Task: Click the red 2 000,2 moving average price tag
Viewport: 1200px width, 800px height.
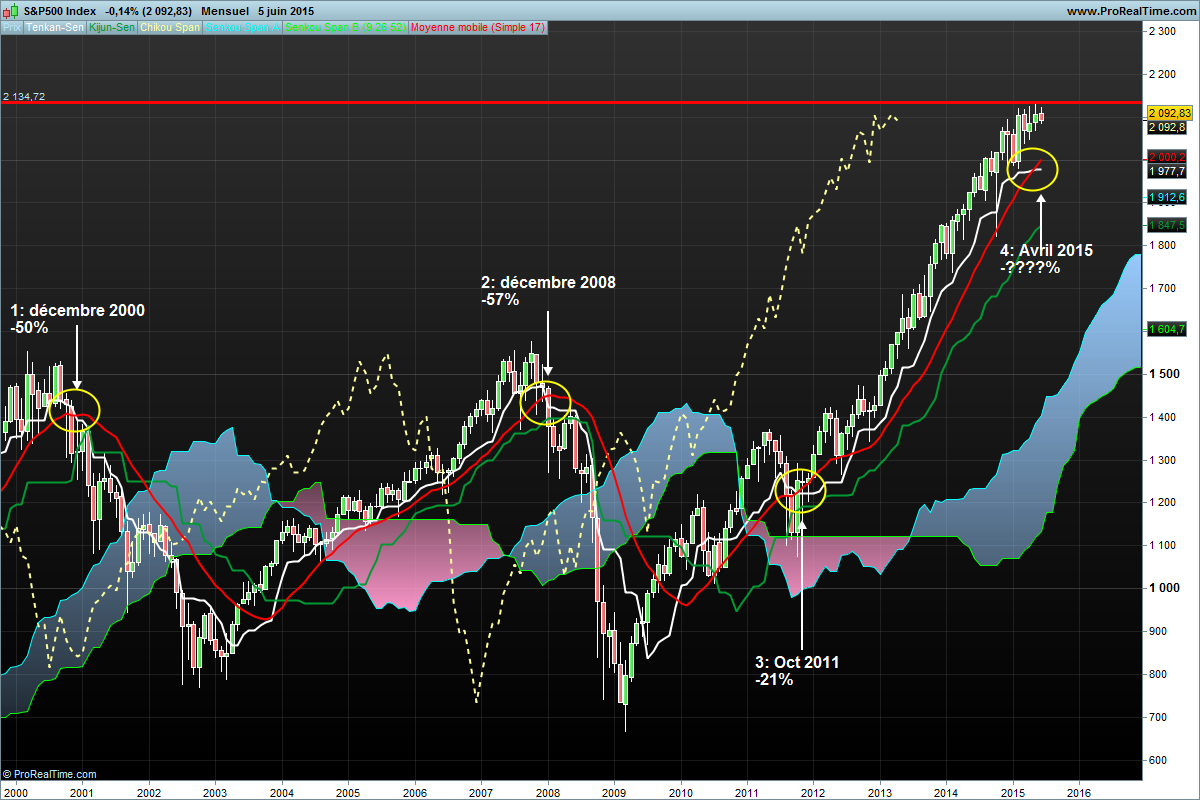Action: click(x=1166, y=158)
